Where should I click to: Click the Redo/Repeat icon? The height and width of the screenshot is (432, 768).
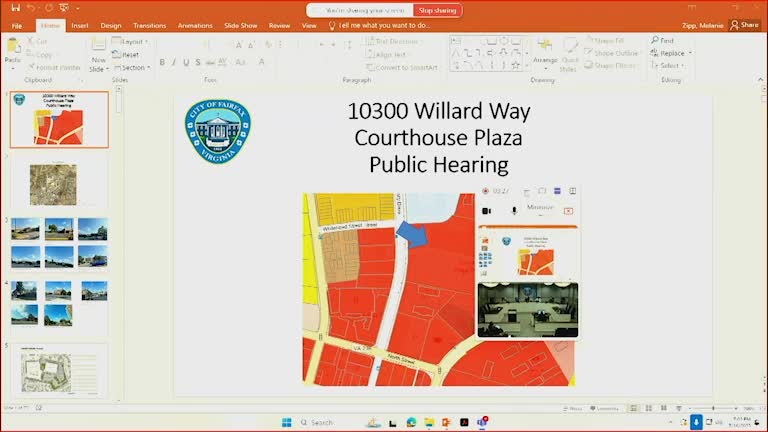(48, 7)
